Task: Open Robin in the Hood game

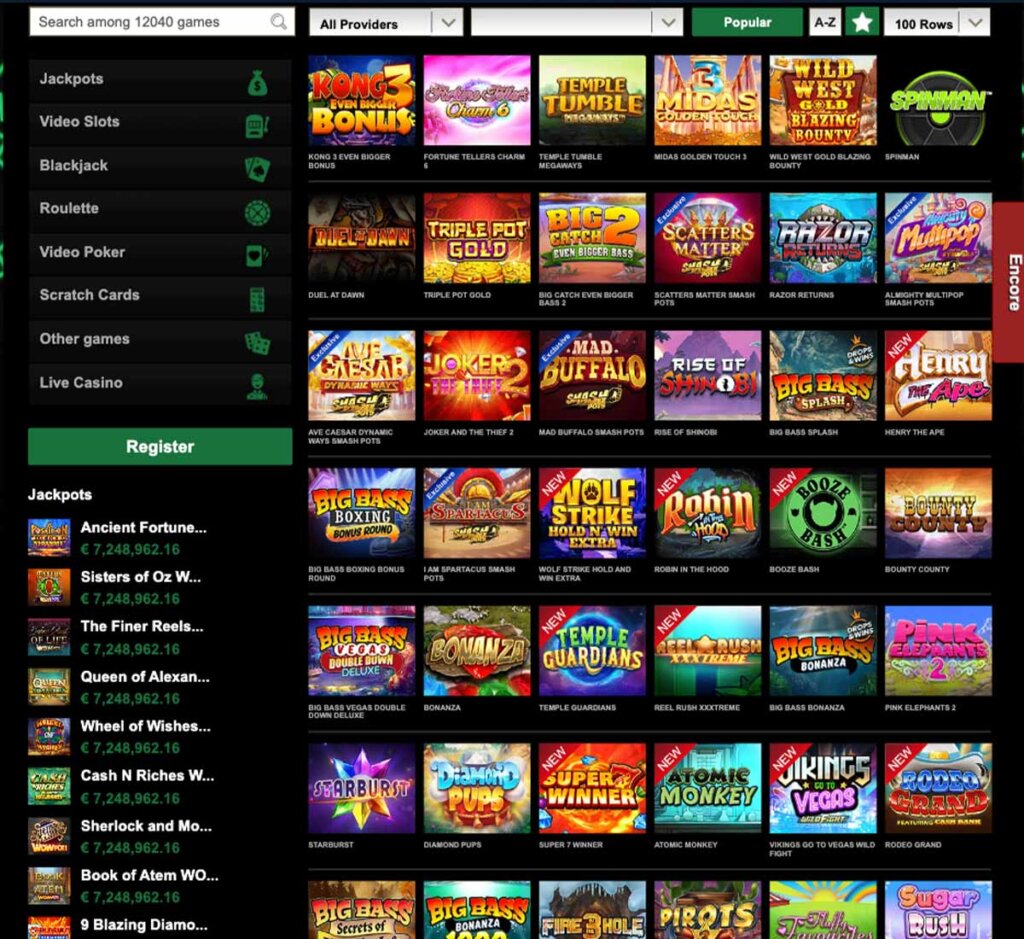Action: pos(708,513)
